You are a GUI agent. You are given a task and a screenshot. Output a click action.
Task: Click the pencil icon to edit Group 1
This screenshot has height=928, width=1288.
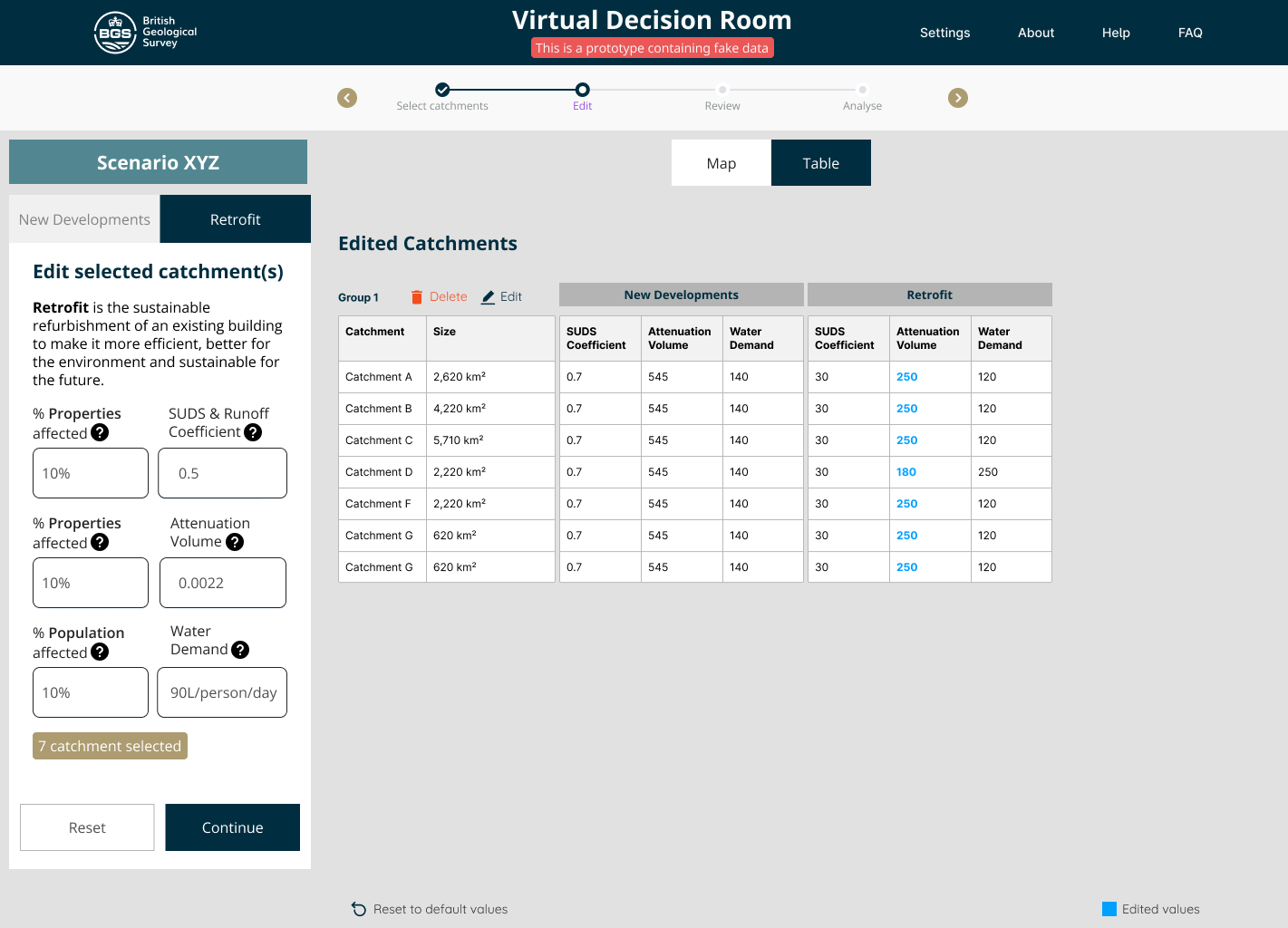(488, 297)
